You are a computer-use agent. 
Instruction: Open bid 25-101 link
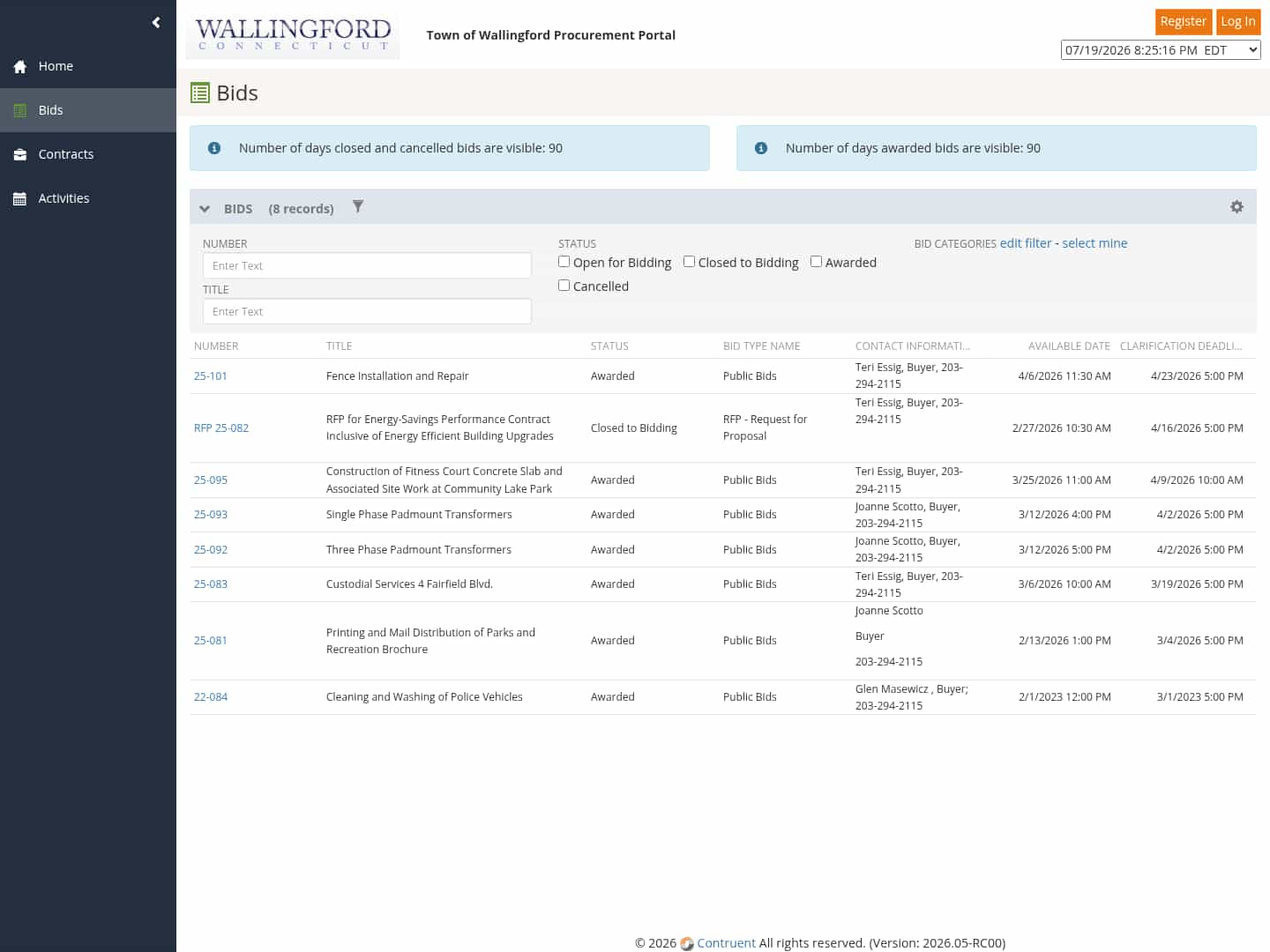[x=211, y=376]
